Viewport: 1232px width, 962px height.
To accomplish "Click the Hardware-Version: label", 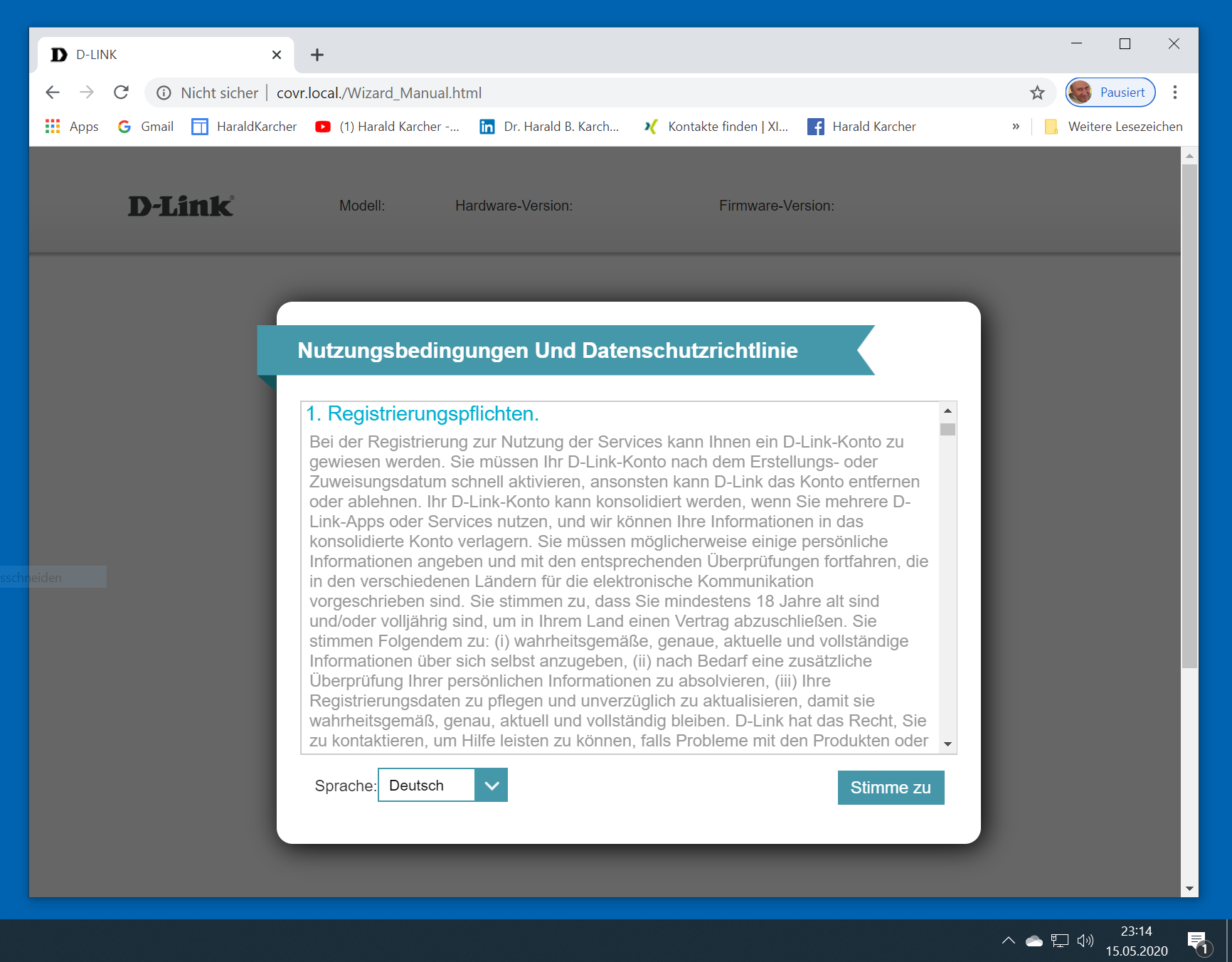I will pos(514,206).
